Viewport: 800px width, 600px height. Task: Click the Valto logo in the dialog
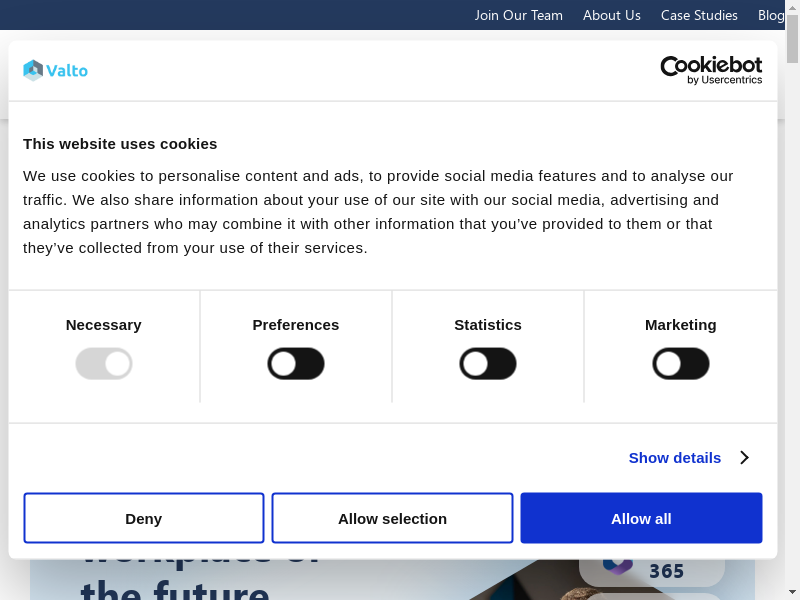point(56,70)
